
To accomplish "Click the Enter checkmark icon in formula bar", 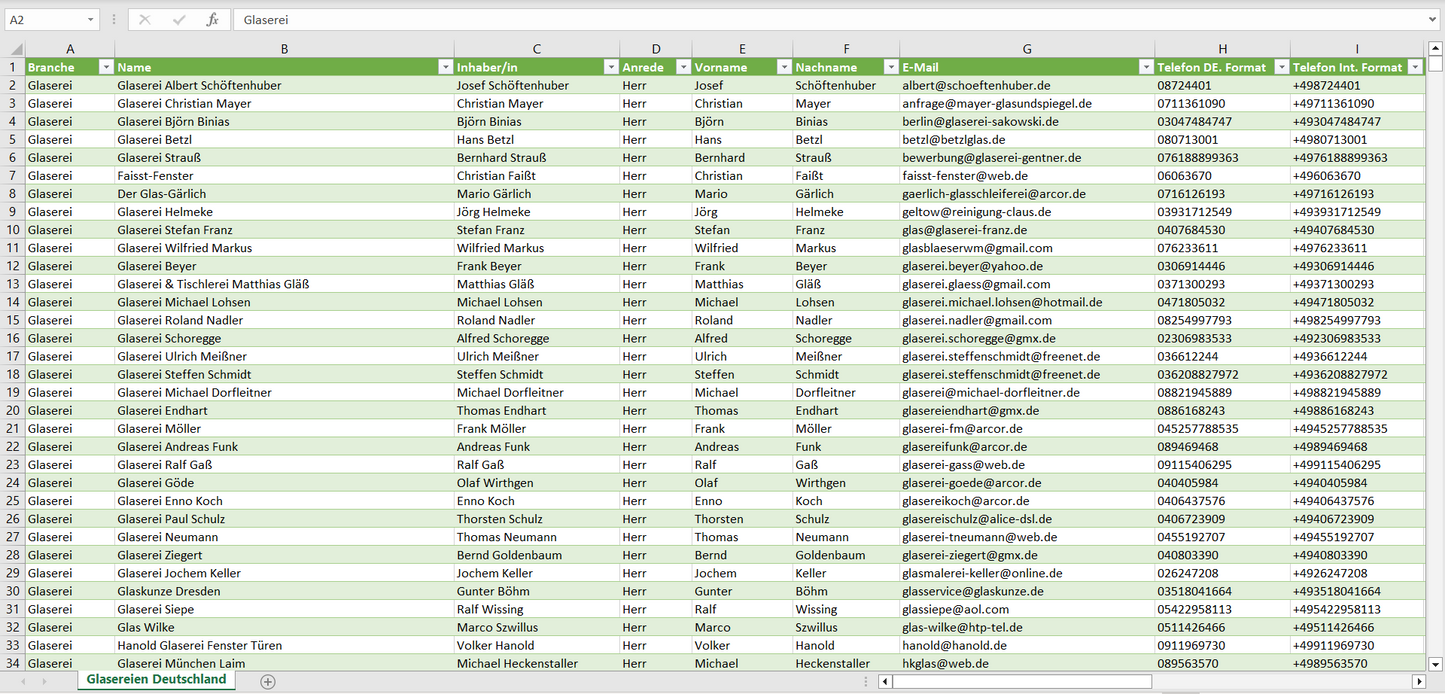I will tap(179, 20).
